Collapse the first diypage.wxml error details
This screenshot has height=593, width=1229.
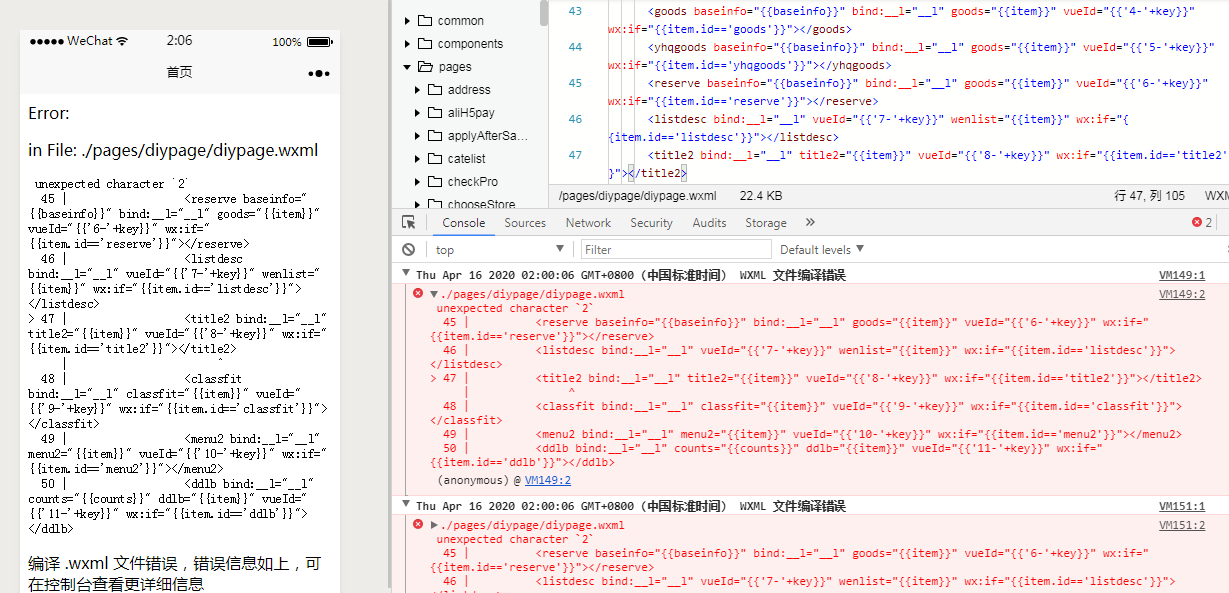point(434,294)
